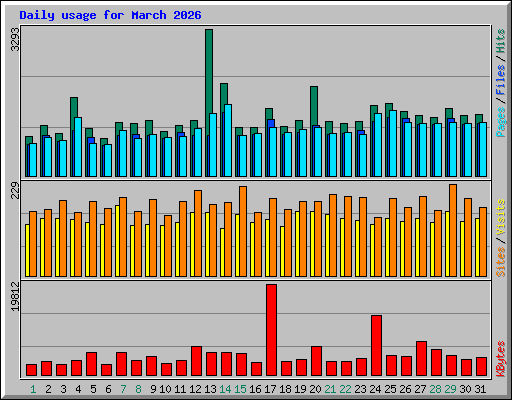Select day 13 label on x-axis
This screenshot has width=512, height=400.
210,389
